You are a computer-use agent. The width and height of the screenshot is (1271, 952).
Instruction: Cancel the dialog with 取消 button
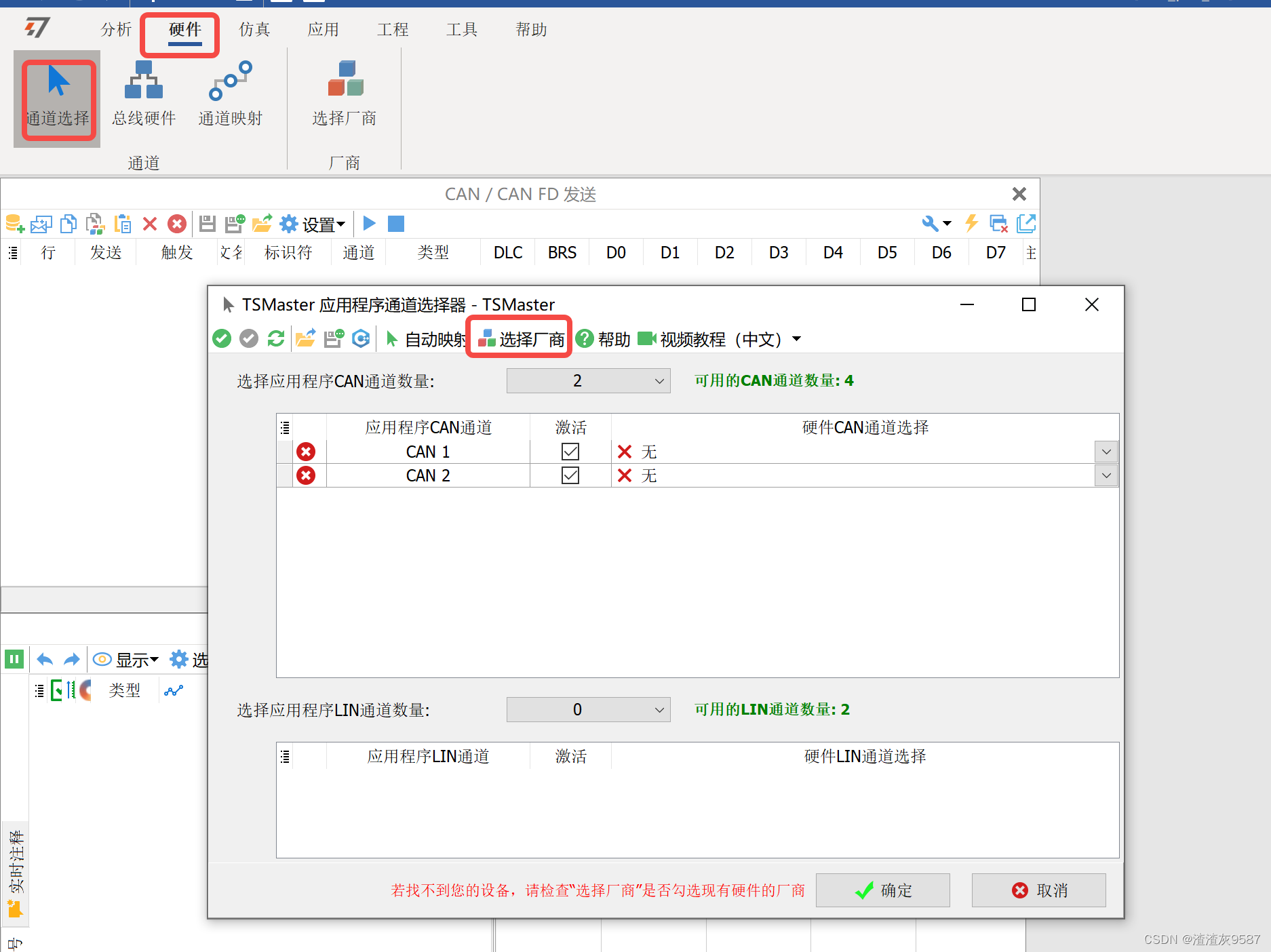(x=1038, y=890)
